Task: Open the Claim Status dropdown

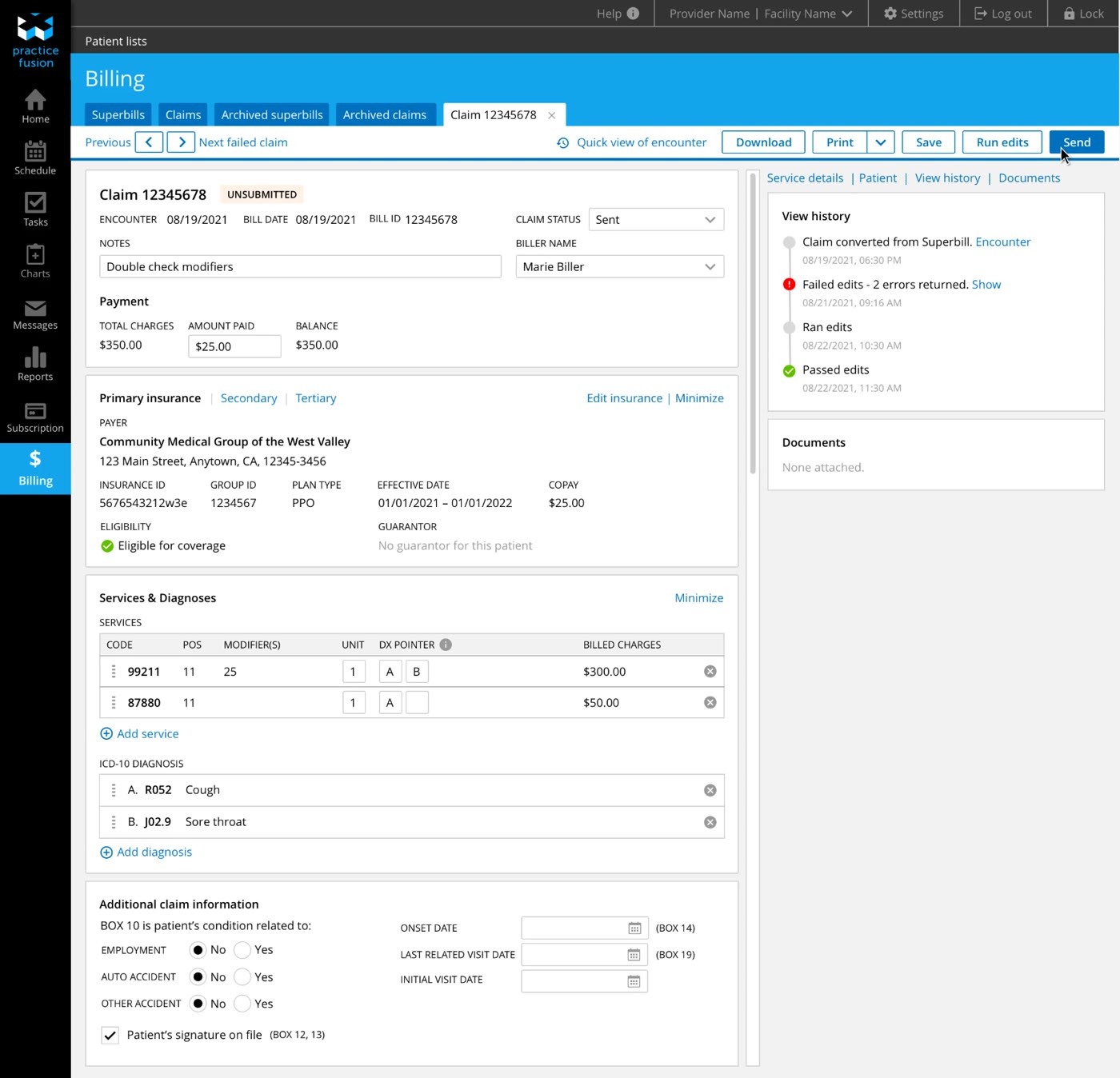Action: [x=656, y=220]
